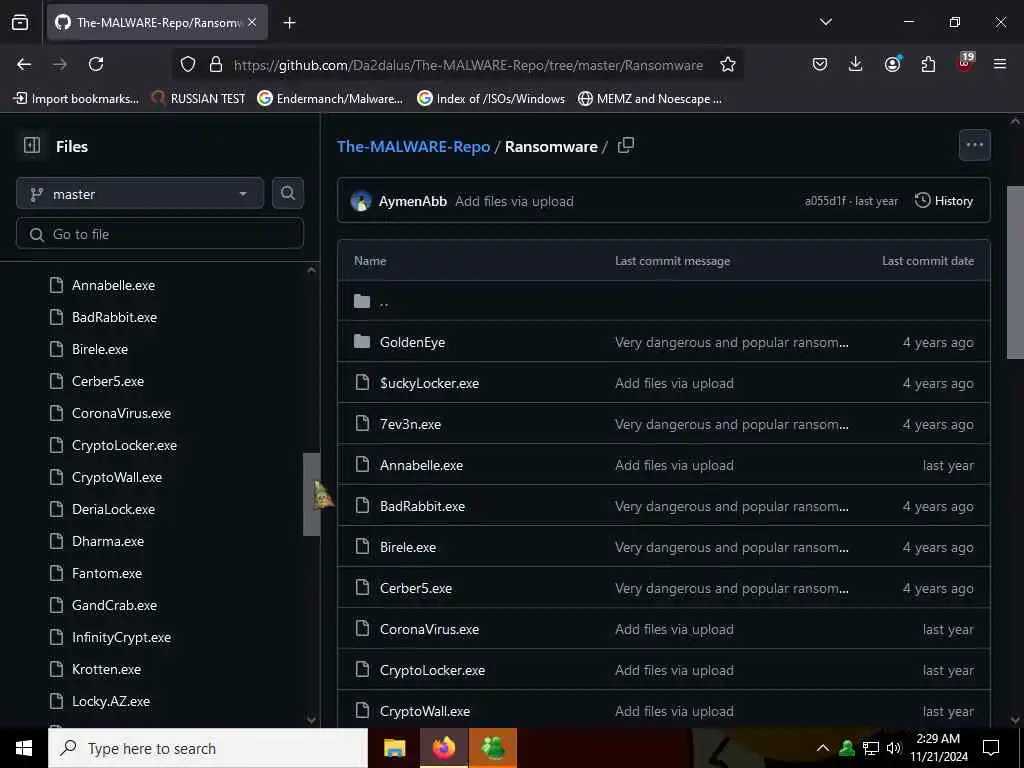List all tabs dropdown arrow
Image resolution: width=1024 pixels, height=768 pixels.
coord(825,22)
